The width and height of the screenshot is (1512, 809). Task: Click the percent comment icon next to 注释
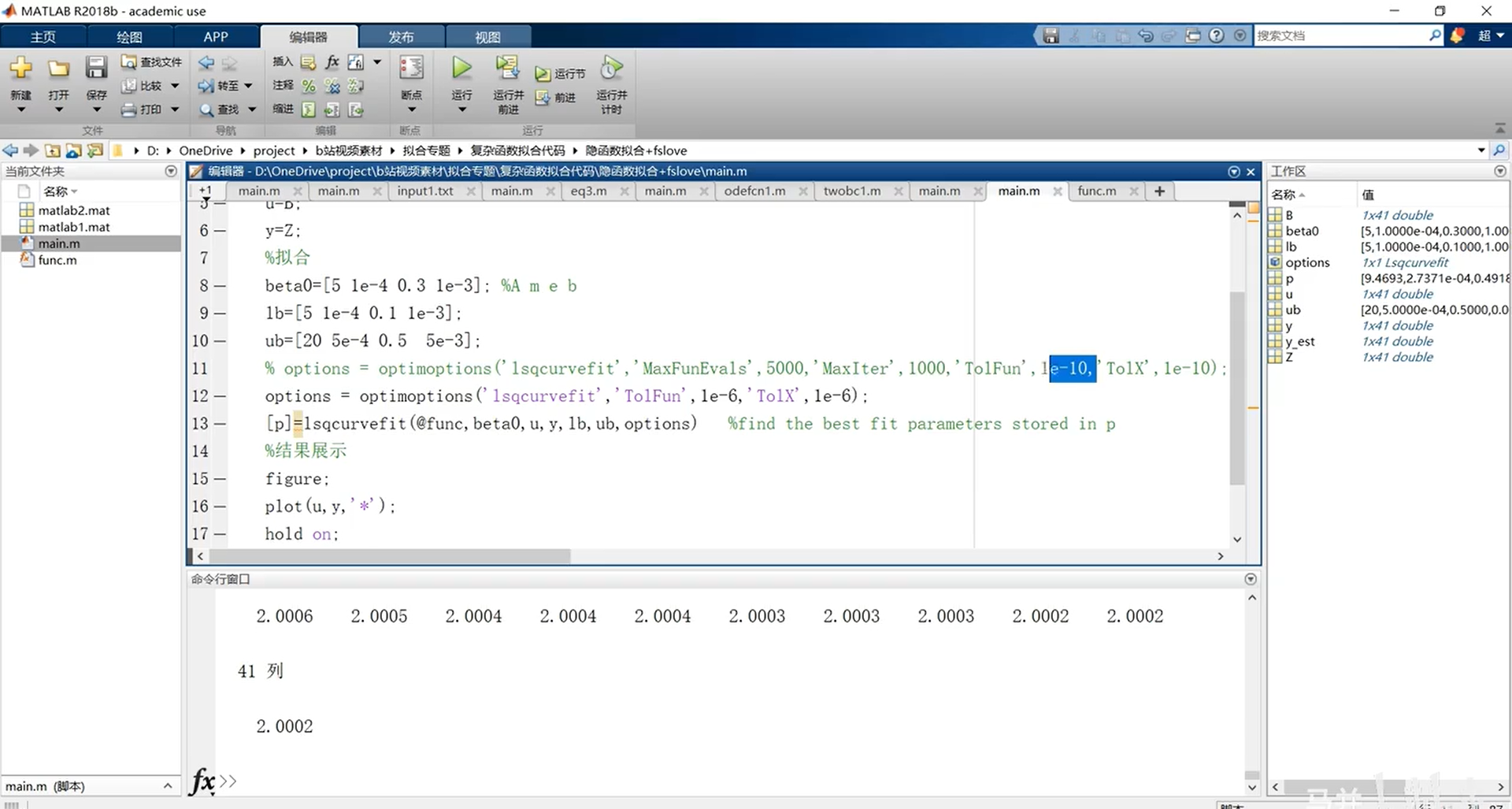click(309, 86)
